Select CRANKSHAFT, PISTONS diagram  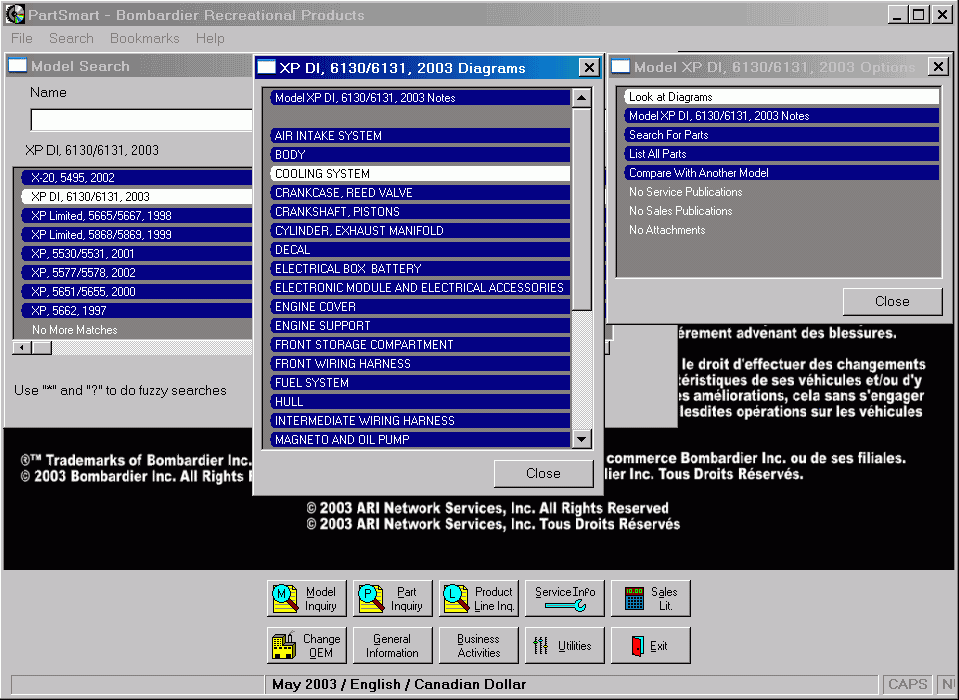(420, 212)
